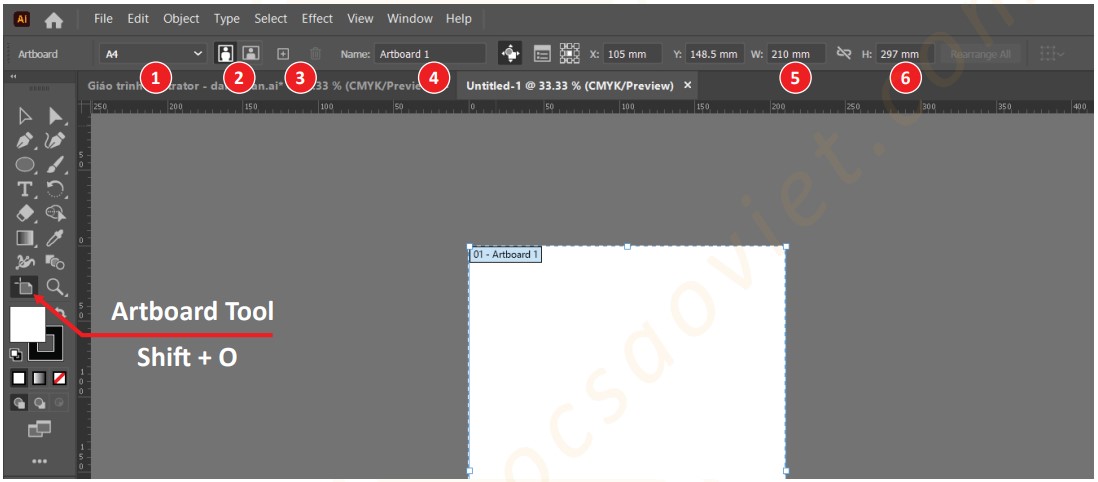Select the Gradient tool
This screenshot has width=1098, height=482.
(x=25, y=238)
